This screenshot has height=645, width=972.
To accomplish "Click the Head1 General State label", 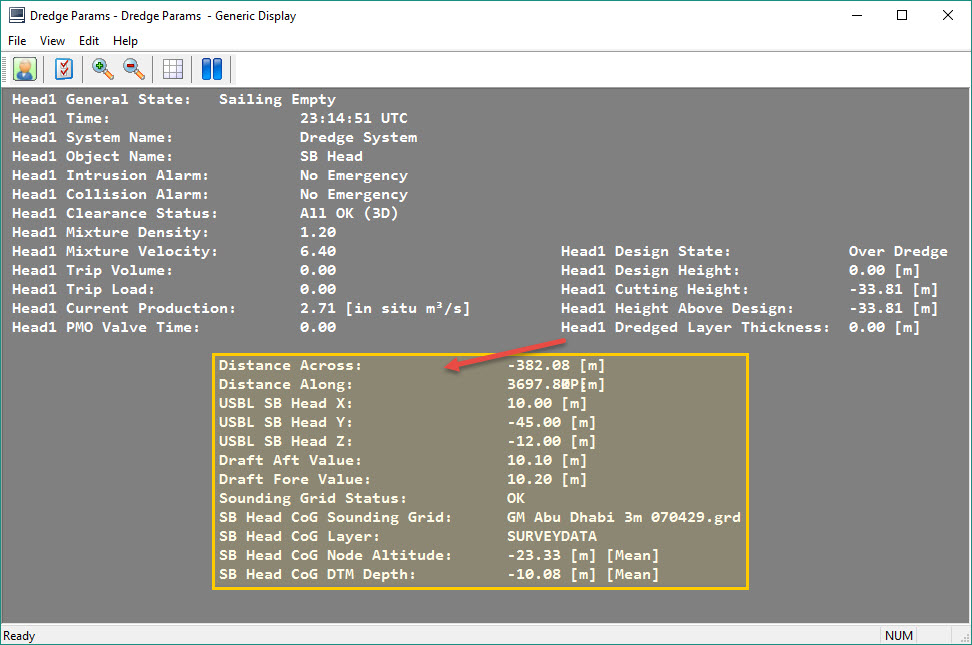I will (100, 100).
